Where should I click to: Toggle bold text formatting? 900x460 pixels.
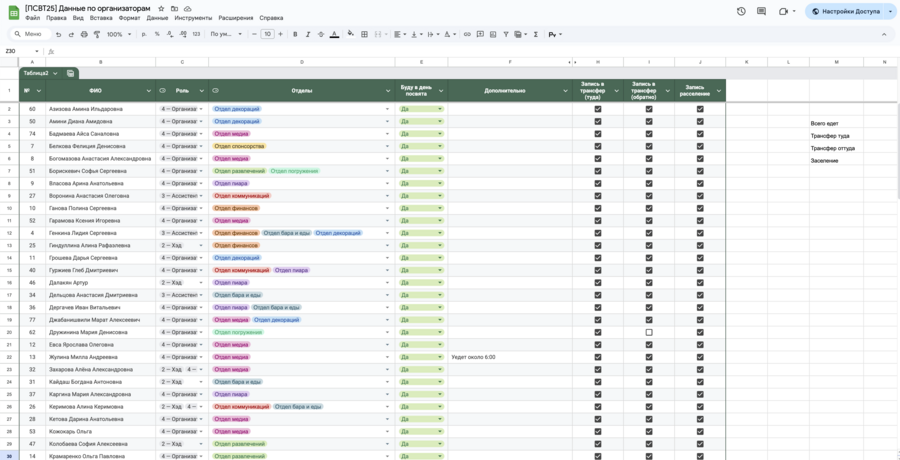click(295, 34)
